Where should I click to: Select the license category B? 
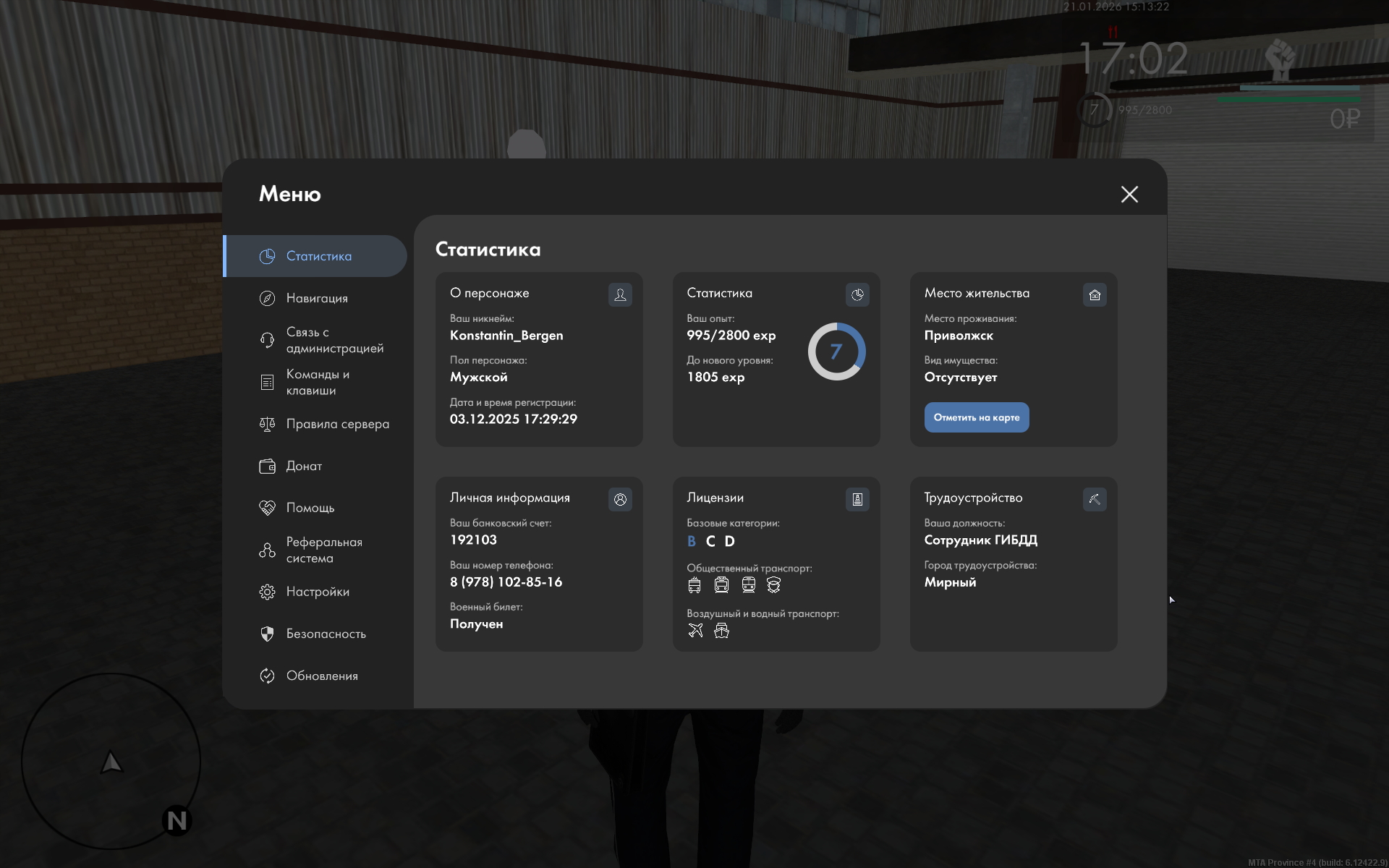692,541
